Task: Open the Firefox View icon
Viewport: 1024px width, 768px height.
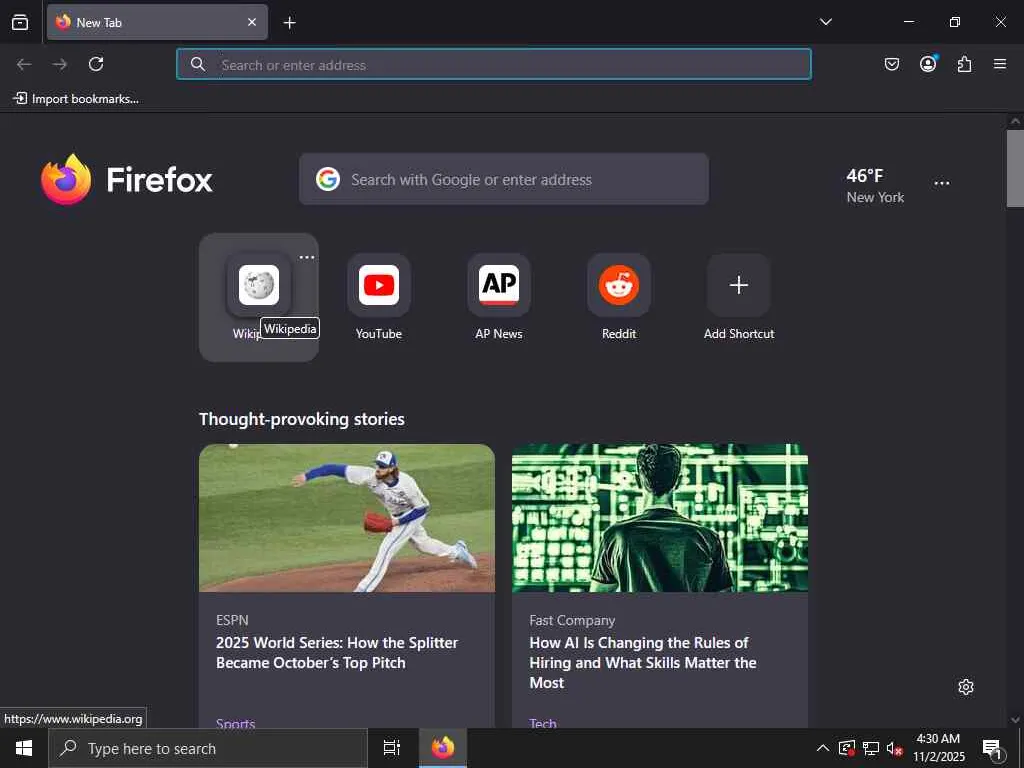Action: pos(20,22)
